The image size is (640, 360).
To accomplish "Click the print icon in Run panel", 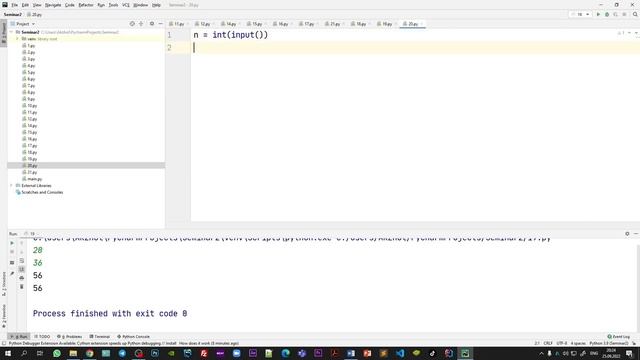I will pos(22,278).
